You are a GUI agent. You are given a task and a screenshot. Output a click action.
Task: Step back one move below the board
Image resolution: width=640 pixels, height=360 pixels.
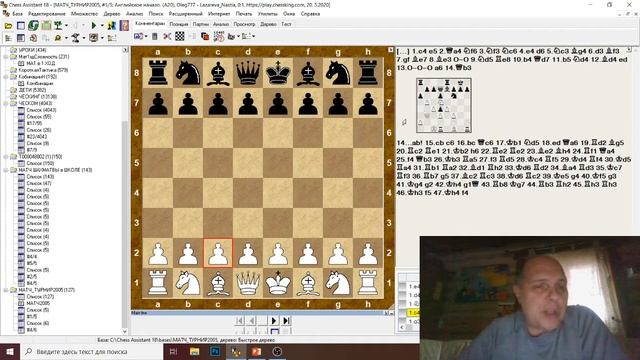pyautogui.click(x=252, y=321)
